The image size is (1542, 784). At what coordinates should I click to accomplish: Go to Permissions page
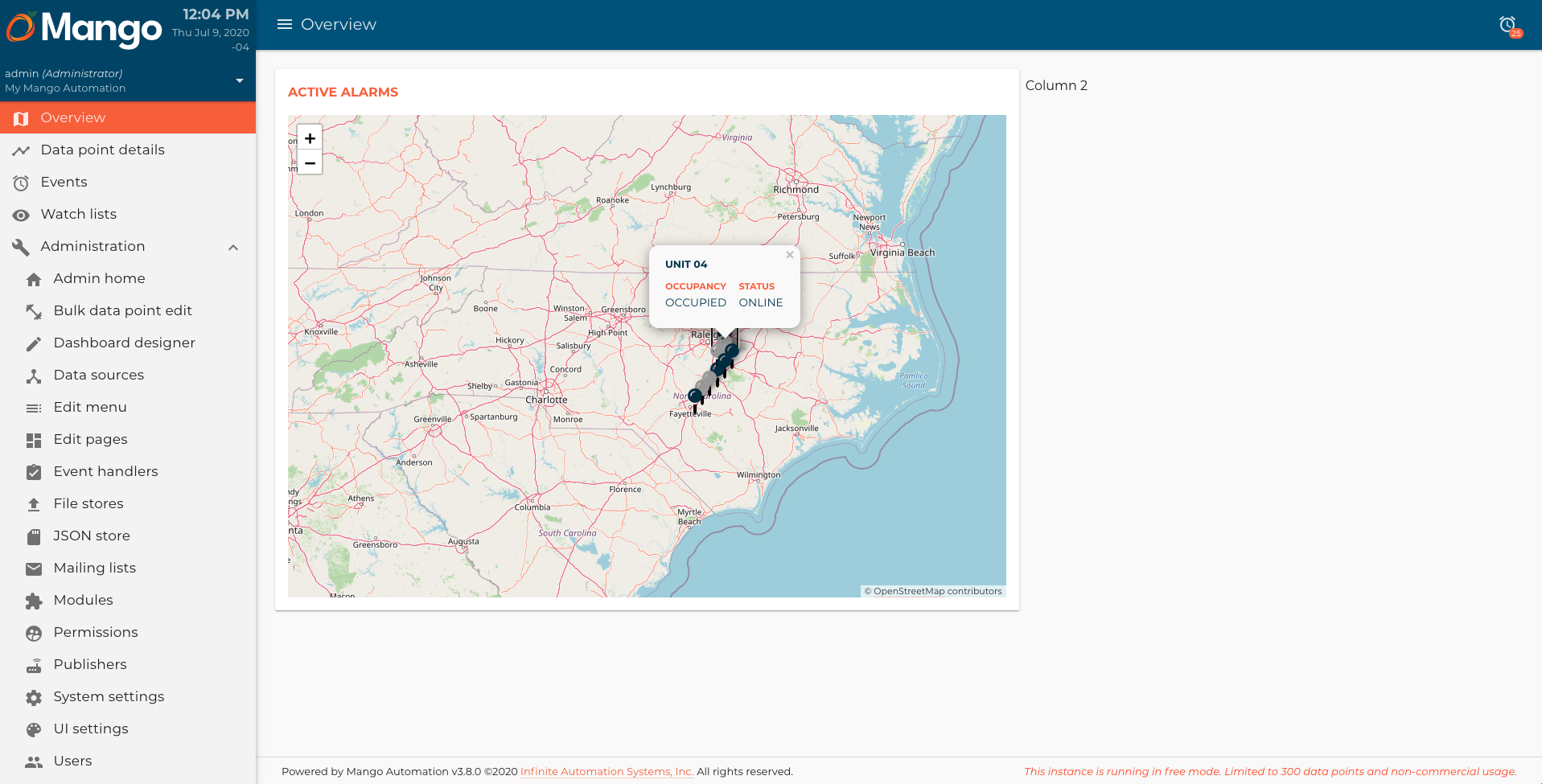click(x=128, y=632)
